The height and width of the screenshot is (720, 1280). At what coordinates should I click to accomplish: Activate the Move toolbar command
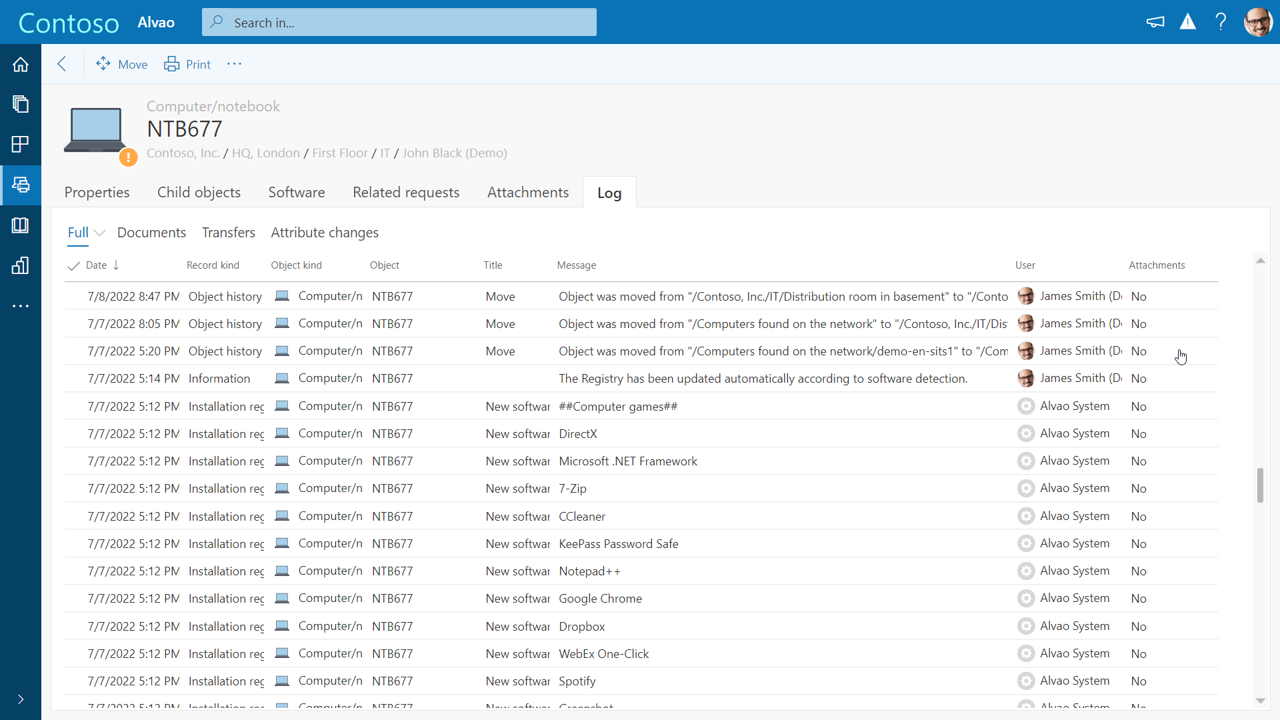click(x=121, y=63)
